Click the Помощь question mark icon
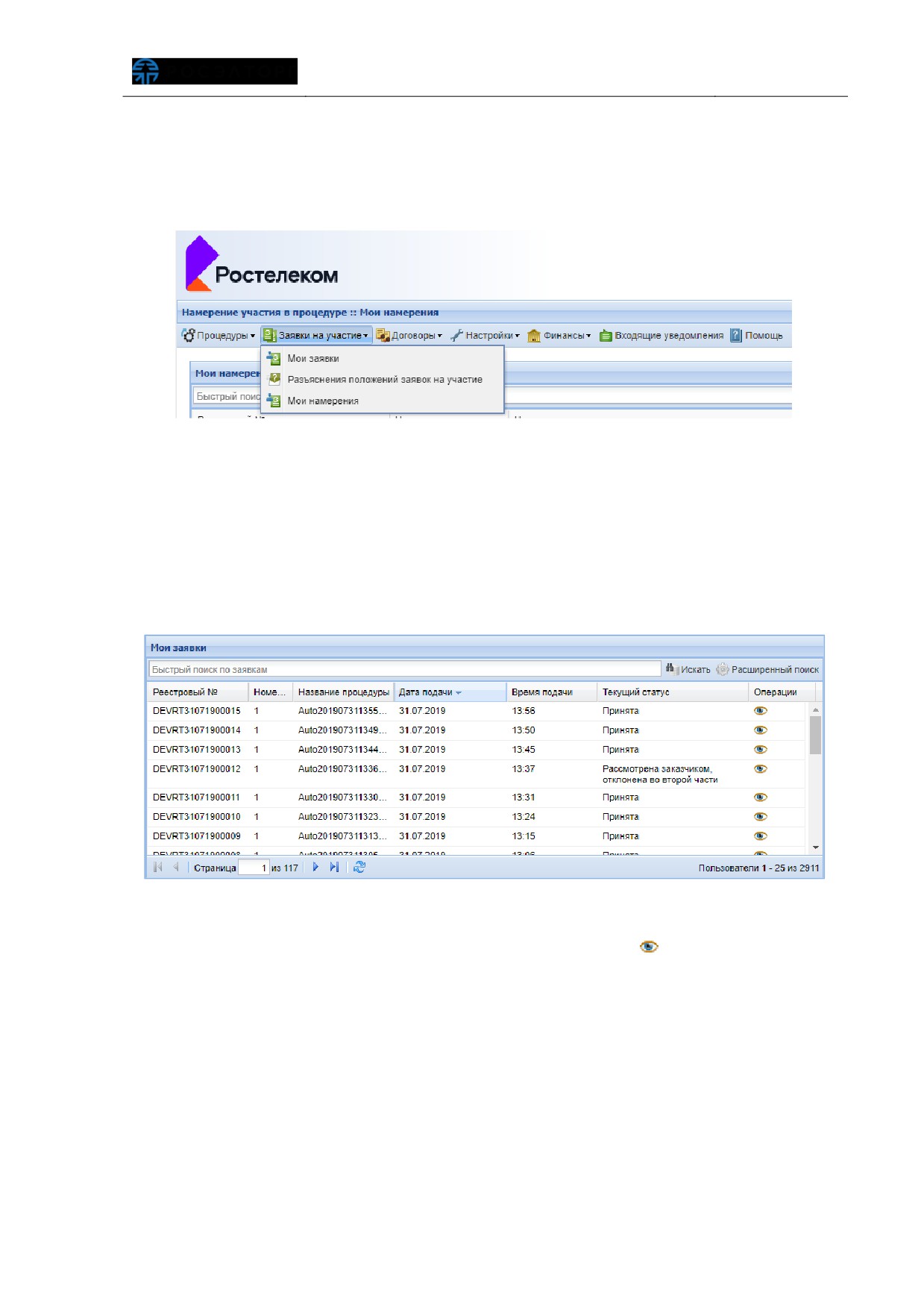Viewport: 924px width, 1307px height. coord(736,336)
